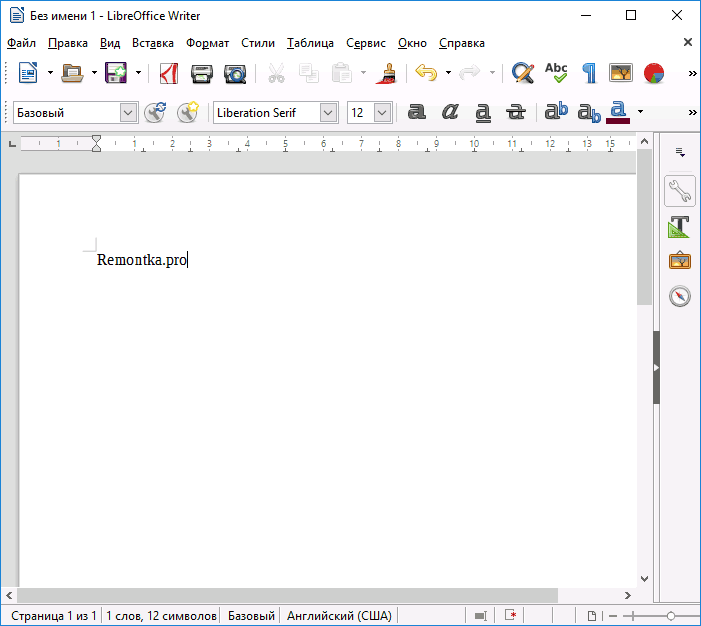The width and height of the screenshot is (701, 626).
Task: Open Find and Replace
Action: coord(522,73)
